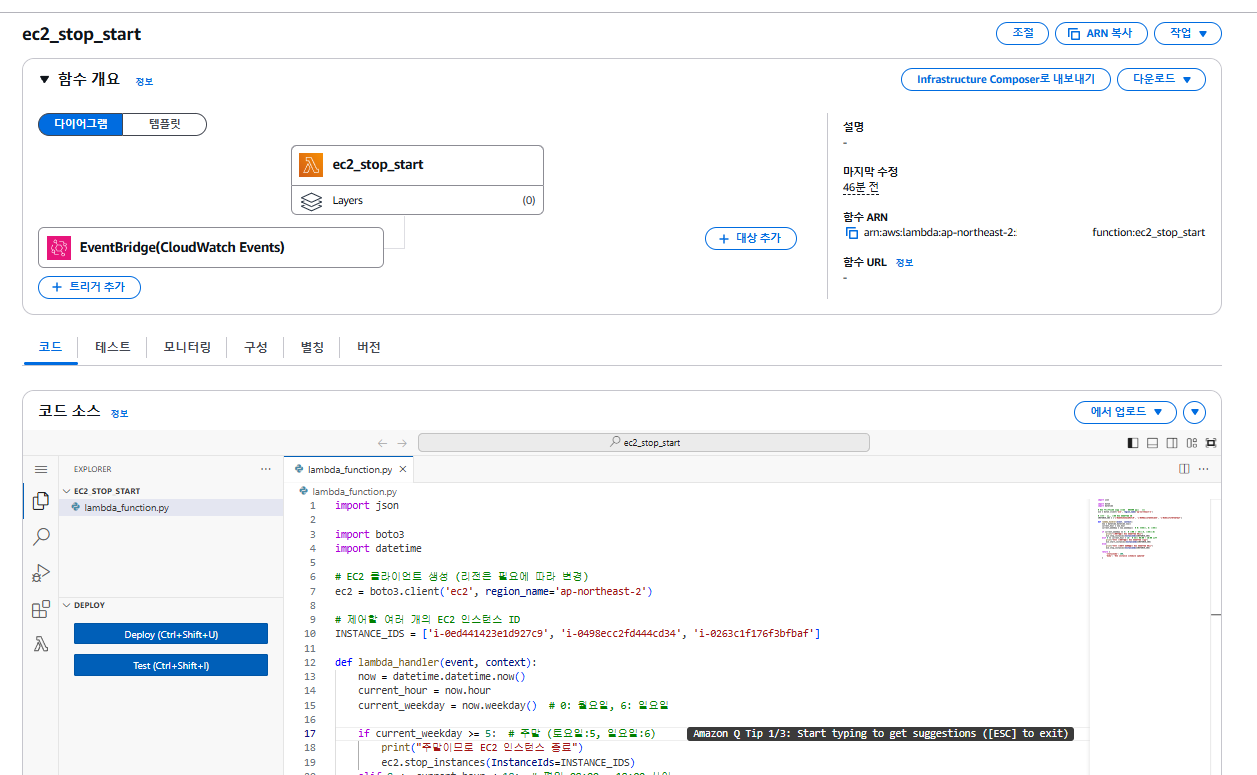Copy function ARN via copy icon
Image resolution: width=1257 pixels, height=775 pixels.
click(852, 233)
